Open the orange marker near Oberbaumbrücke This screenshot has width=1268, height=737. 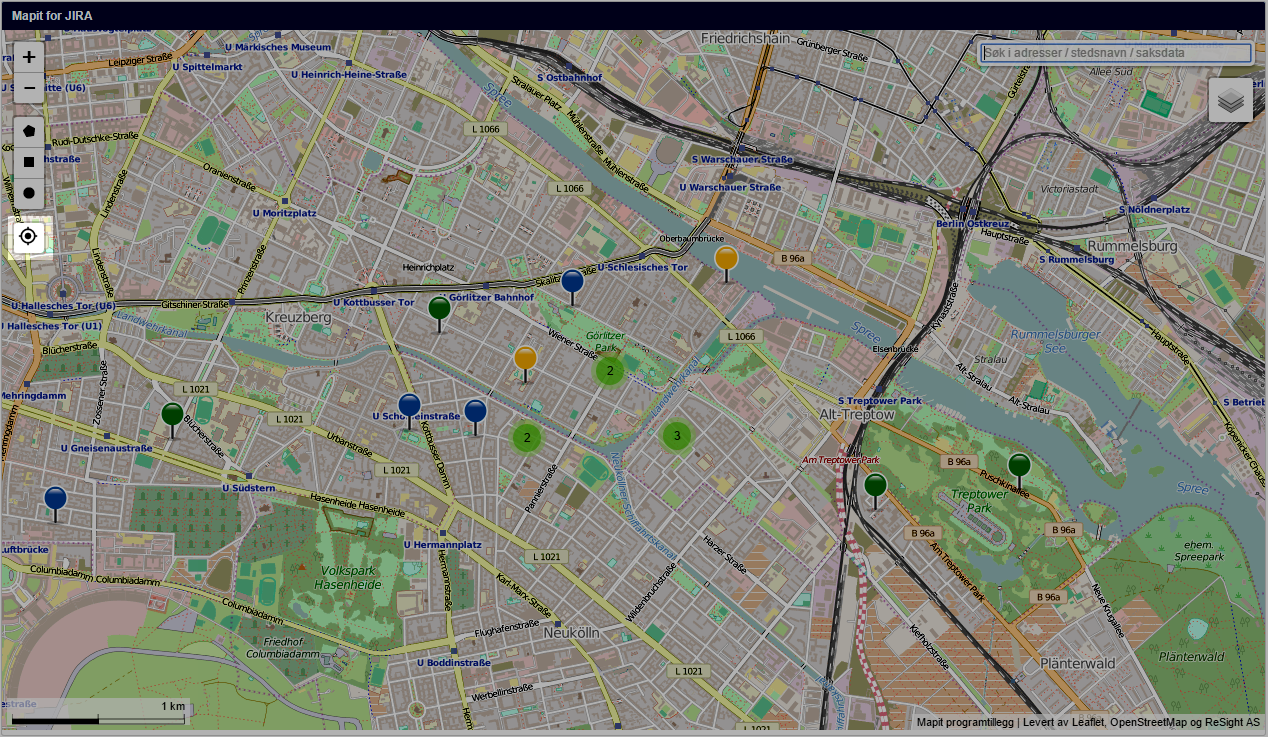(726, 259)
